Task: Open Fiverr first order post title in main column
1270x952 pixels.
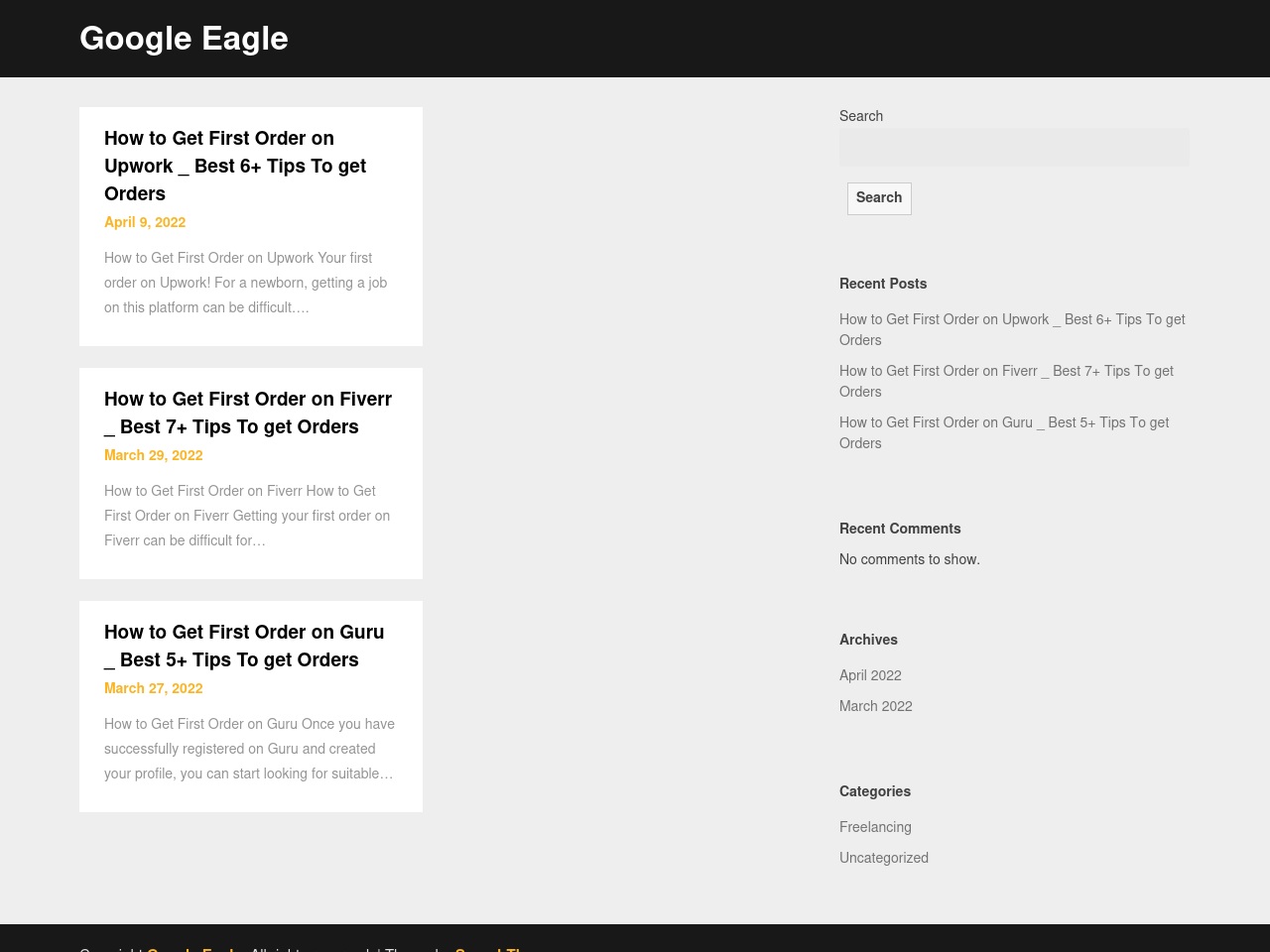Action: point(248,413)
